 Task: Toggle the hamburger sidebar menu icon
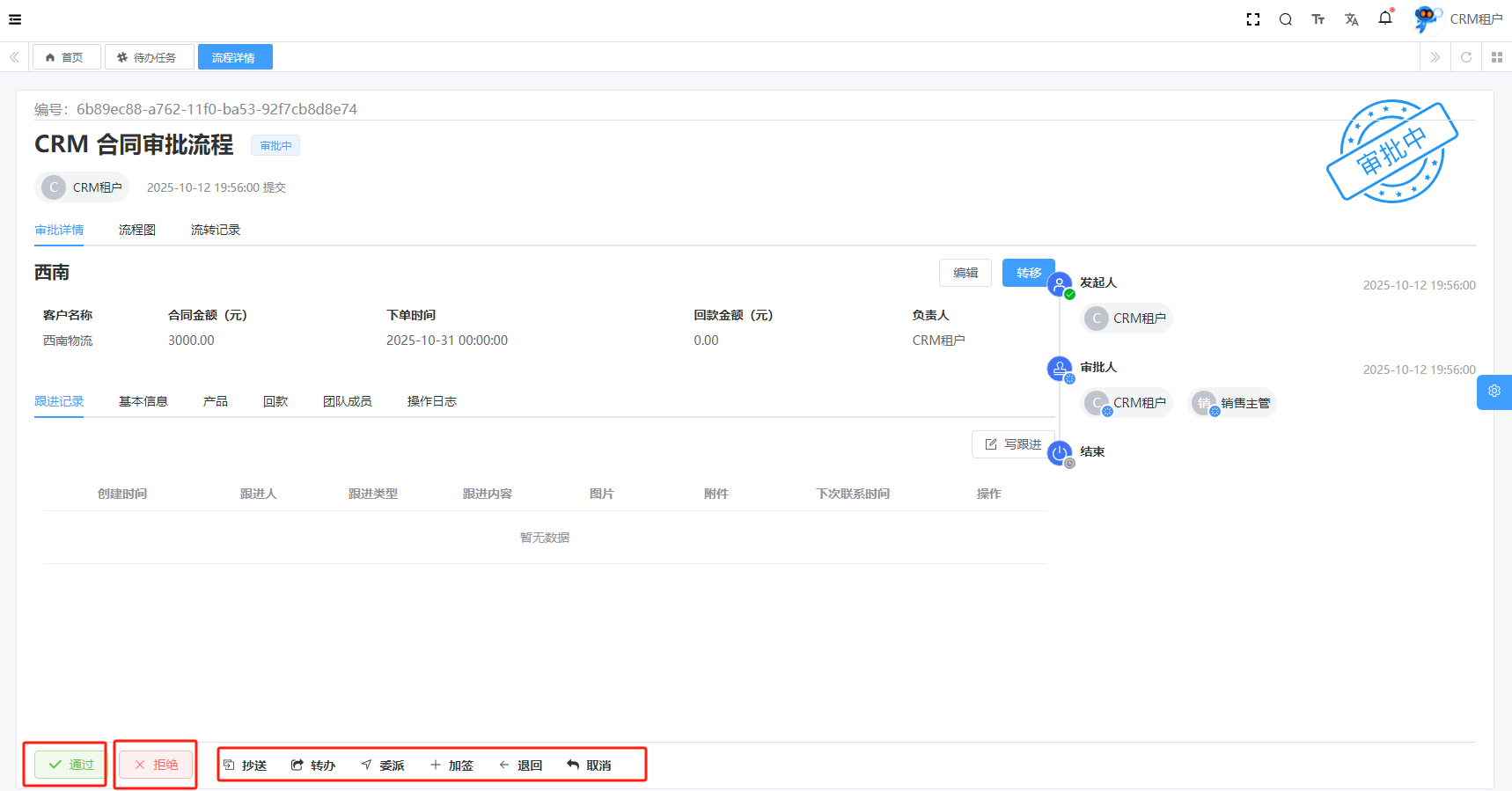coord(15,19)
